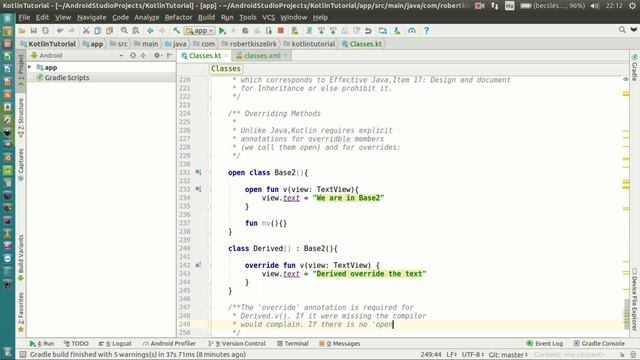The width and height of the screenshot is (640, 360).
Task: Toggle the Captures side panel
Action: point(21,164)
